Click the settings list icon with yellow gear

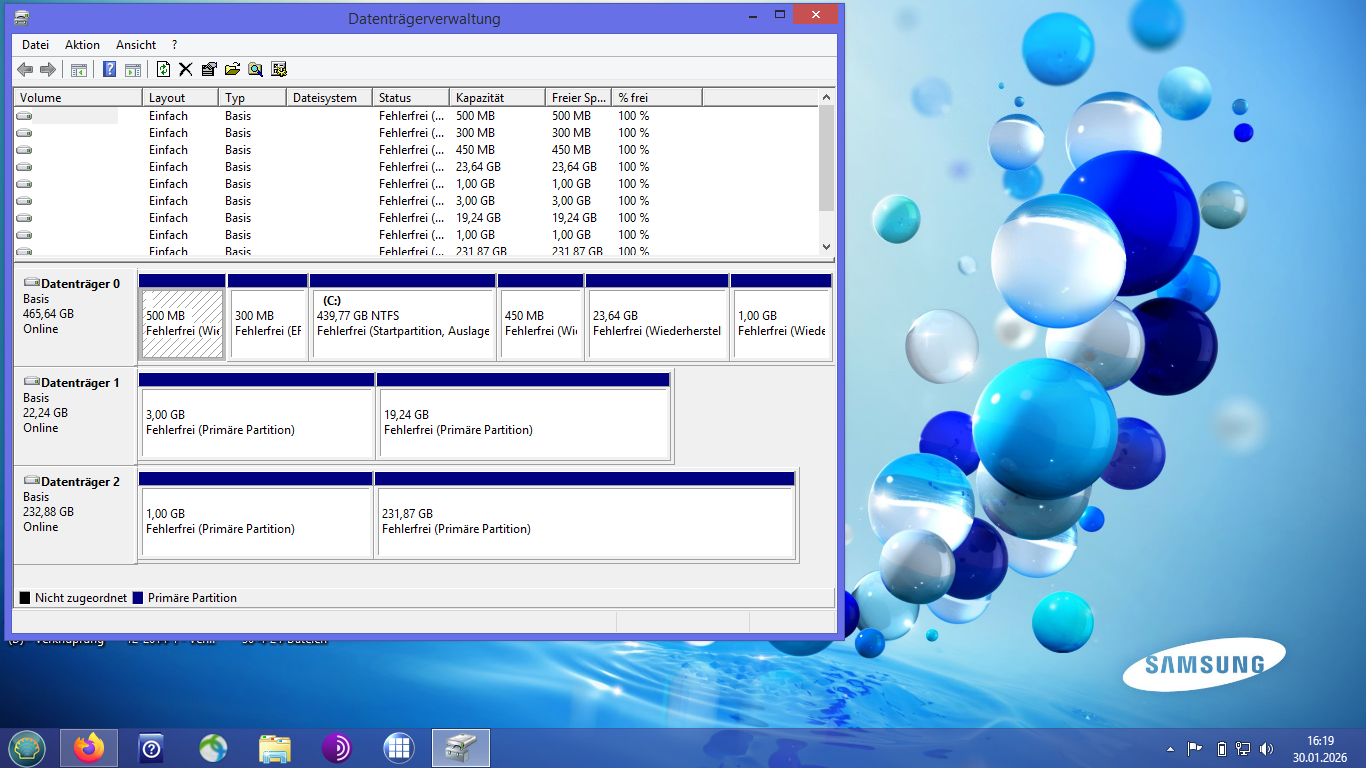[279, 69]
